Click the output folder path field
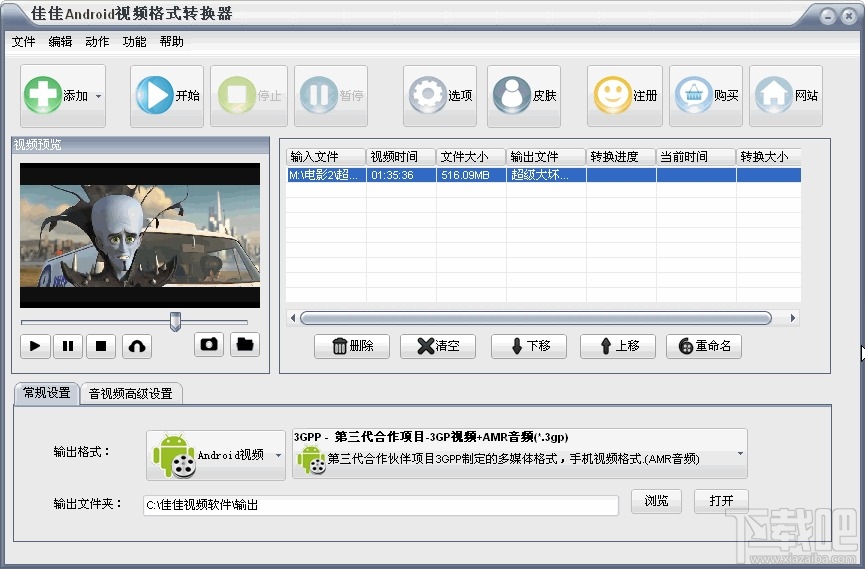This screenshot has width=865, height=569. pos(381,505)
